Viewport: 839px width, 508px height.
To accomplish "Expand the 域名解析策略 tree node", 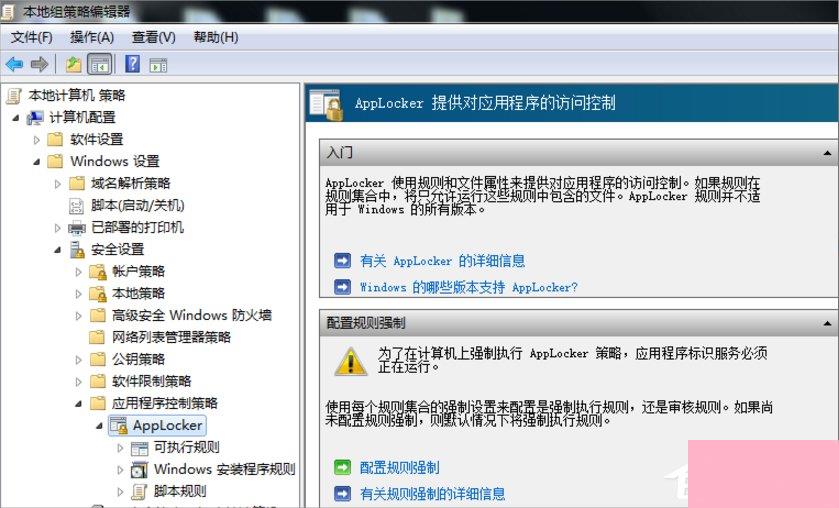I will [x=58, y=184].
